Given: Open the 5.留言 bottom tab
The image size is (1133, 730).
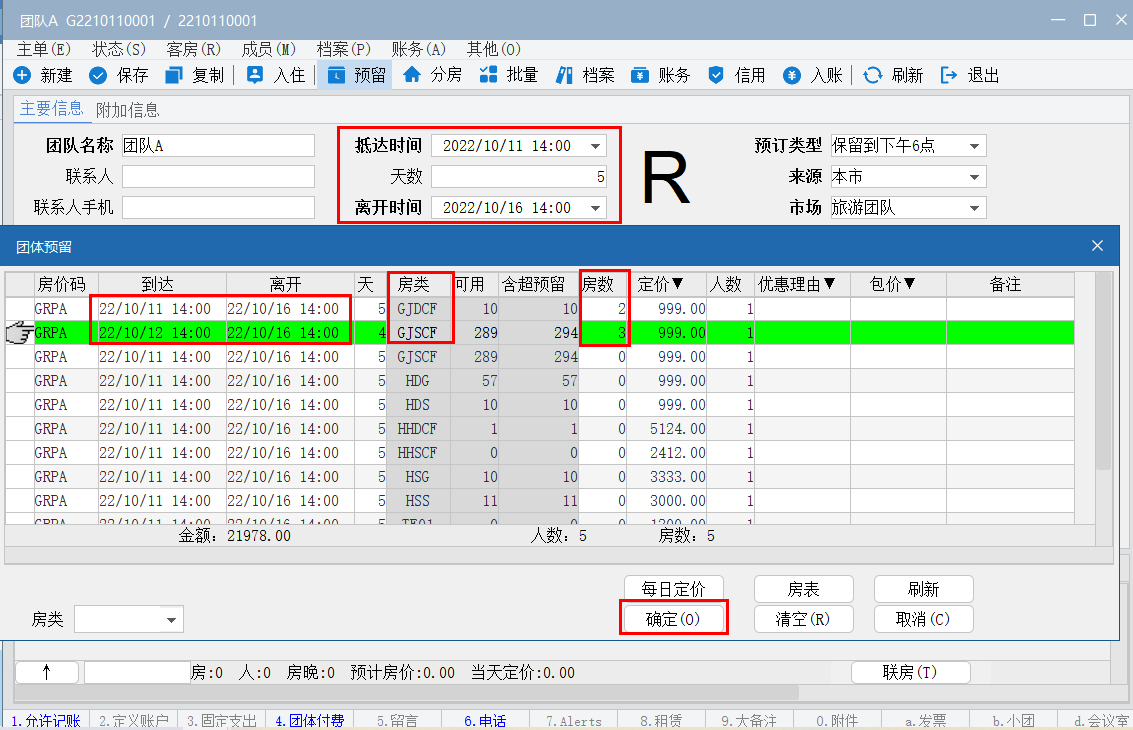Looking at the screenshot, I should click(x=397, y=721).
